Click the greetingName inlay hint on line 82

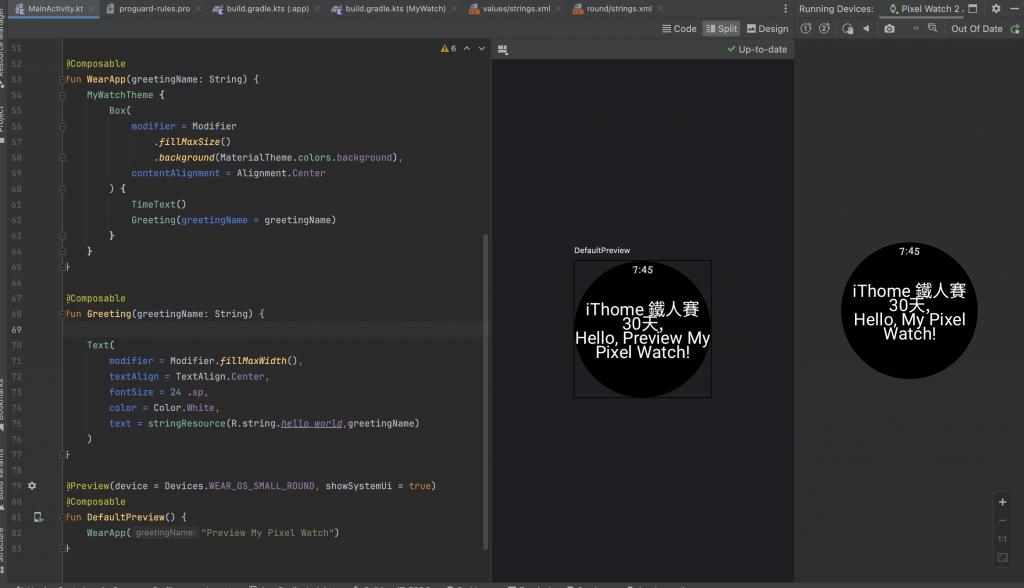165,532
